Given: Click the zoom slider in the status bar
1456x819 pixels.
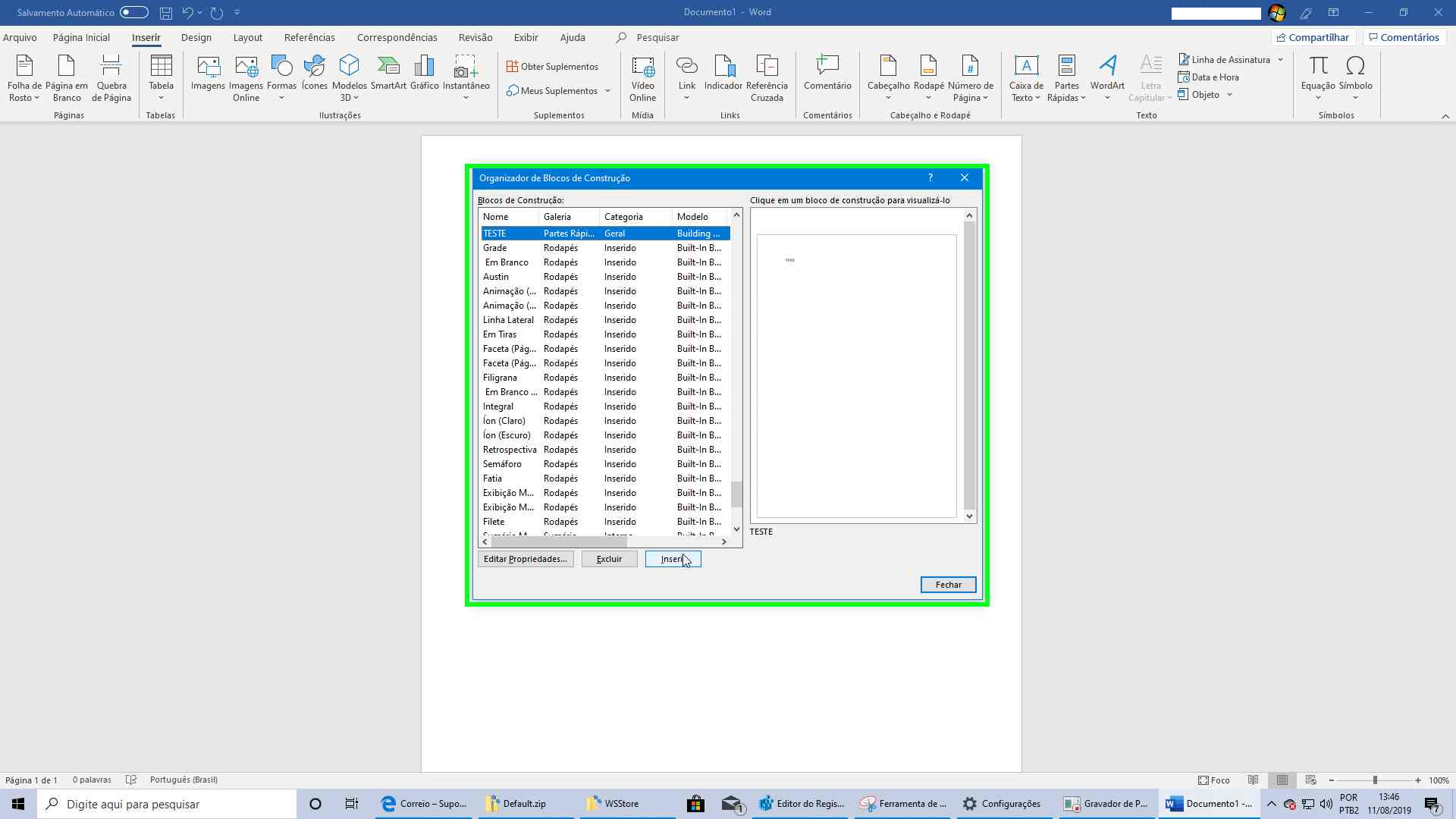Looking at the screenshot, I should pyautogui.click(x=1374, y=780).
